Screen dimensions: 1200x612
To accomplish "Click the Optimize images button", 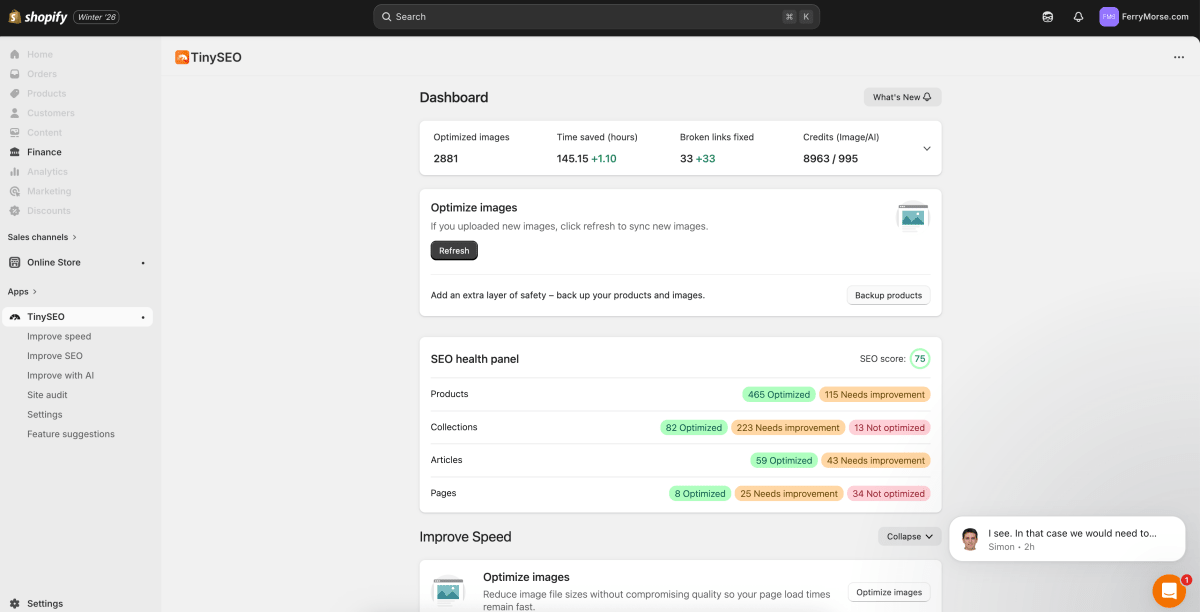I will pyautogui.click(x=889, y=592).
